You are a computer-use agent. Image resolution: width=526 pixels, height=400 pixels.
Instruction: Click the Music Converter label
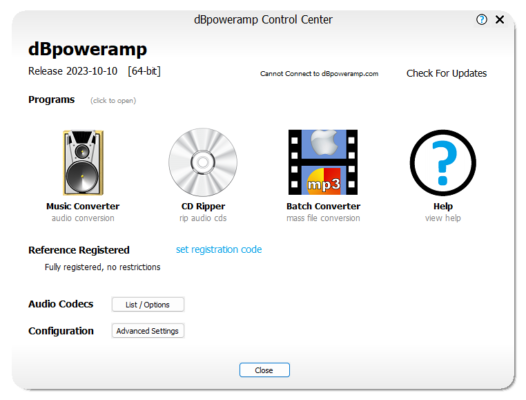click(x=83, y=206)
